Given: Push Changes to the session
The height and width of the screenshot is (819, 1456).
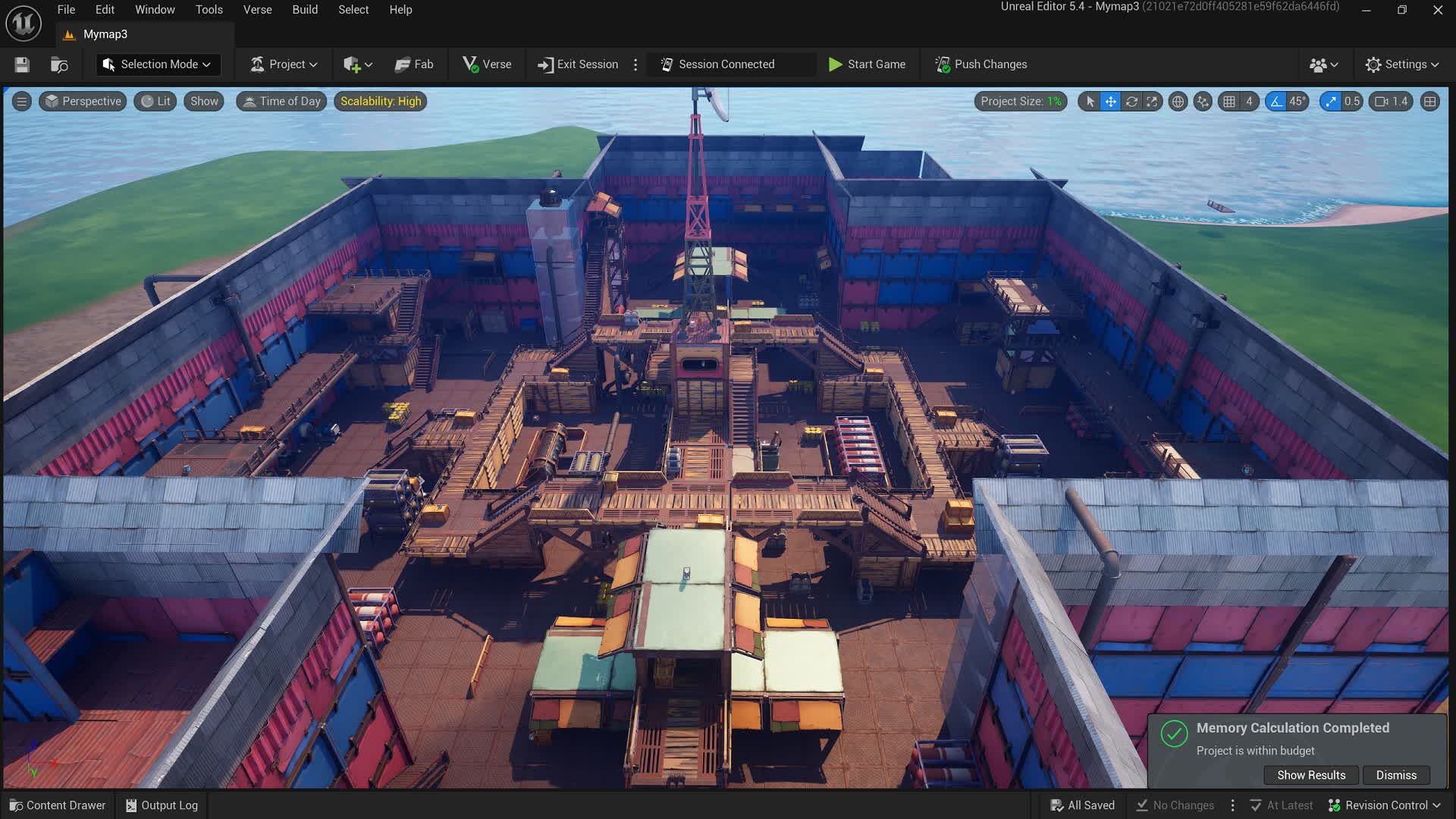Looking at the screenshot, I should point(981,64).
